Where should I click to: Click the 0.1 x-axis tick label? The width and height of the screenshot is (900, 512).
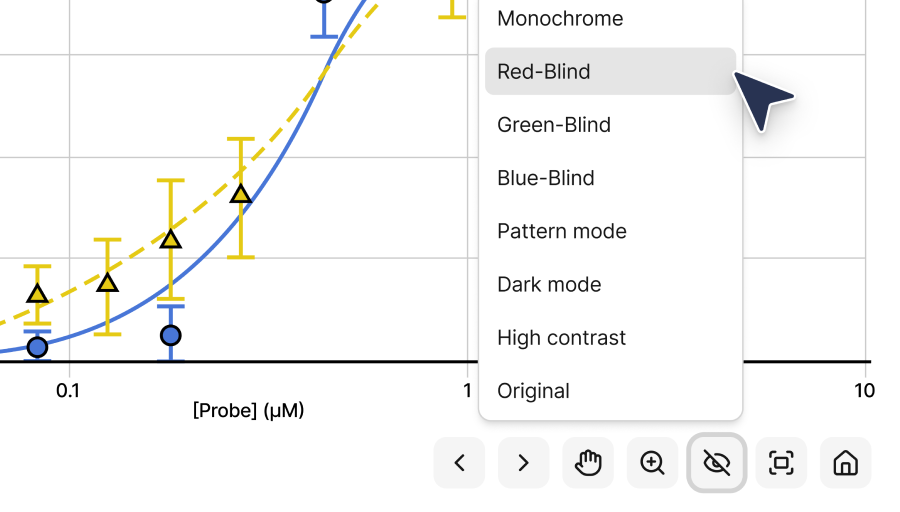pyautogui.click(x=68, y=390)
